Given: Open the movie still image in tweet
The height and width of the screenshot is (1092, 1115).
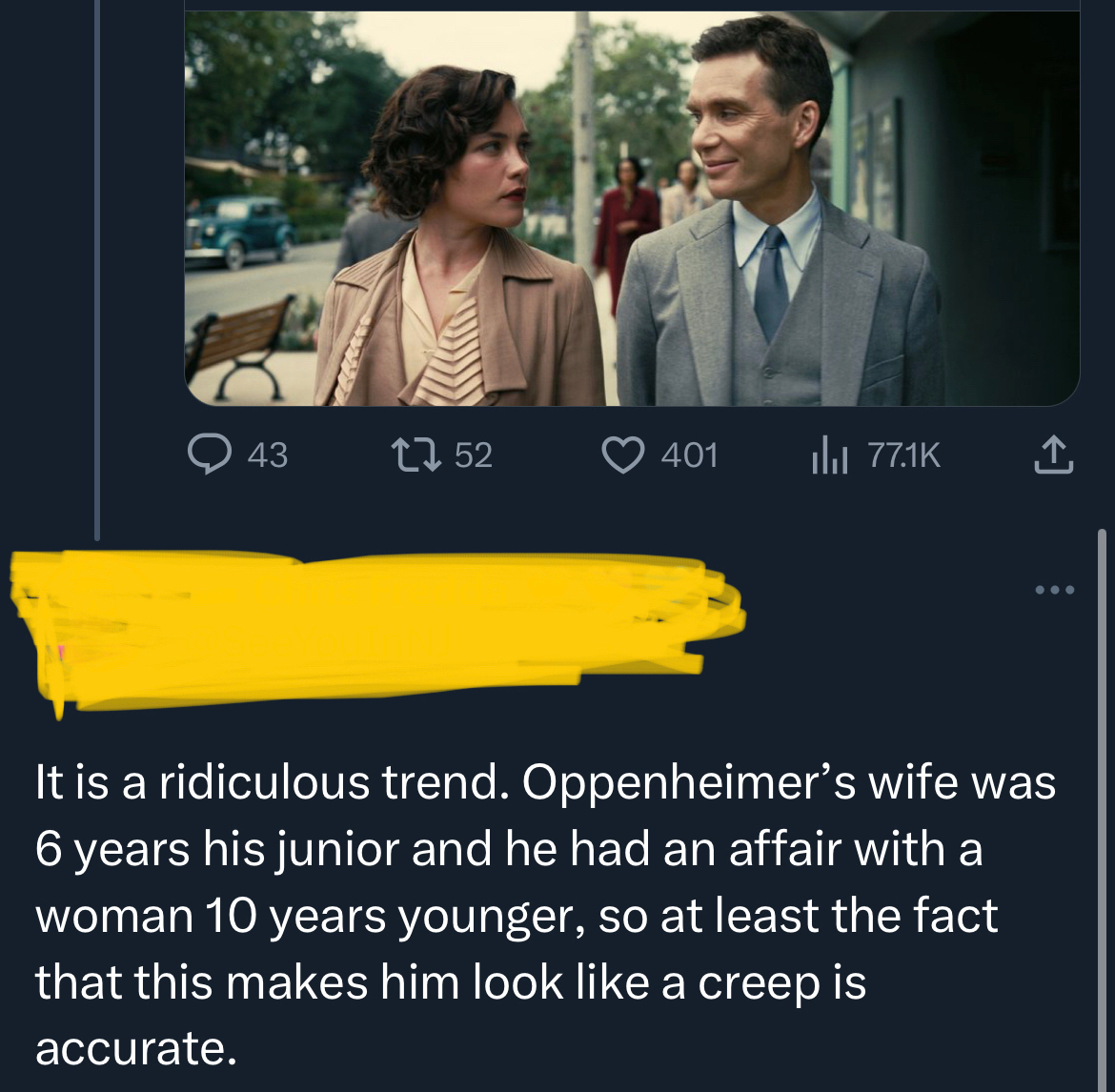Looking at the screenshot, I should click(631, 208).
